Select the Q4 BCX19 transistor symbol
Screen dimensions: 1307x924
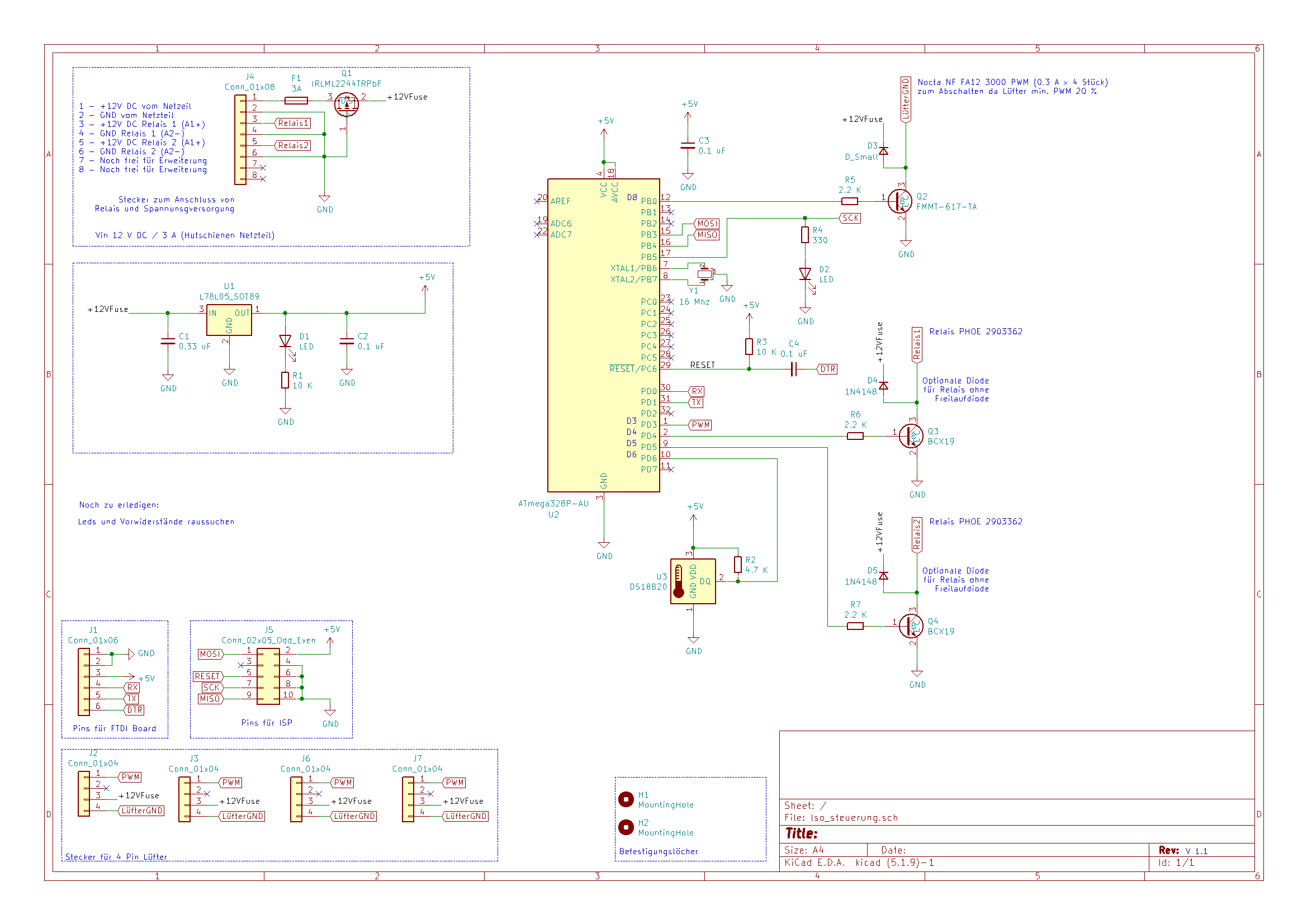pos(911,626)
